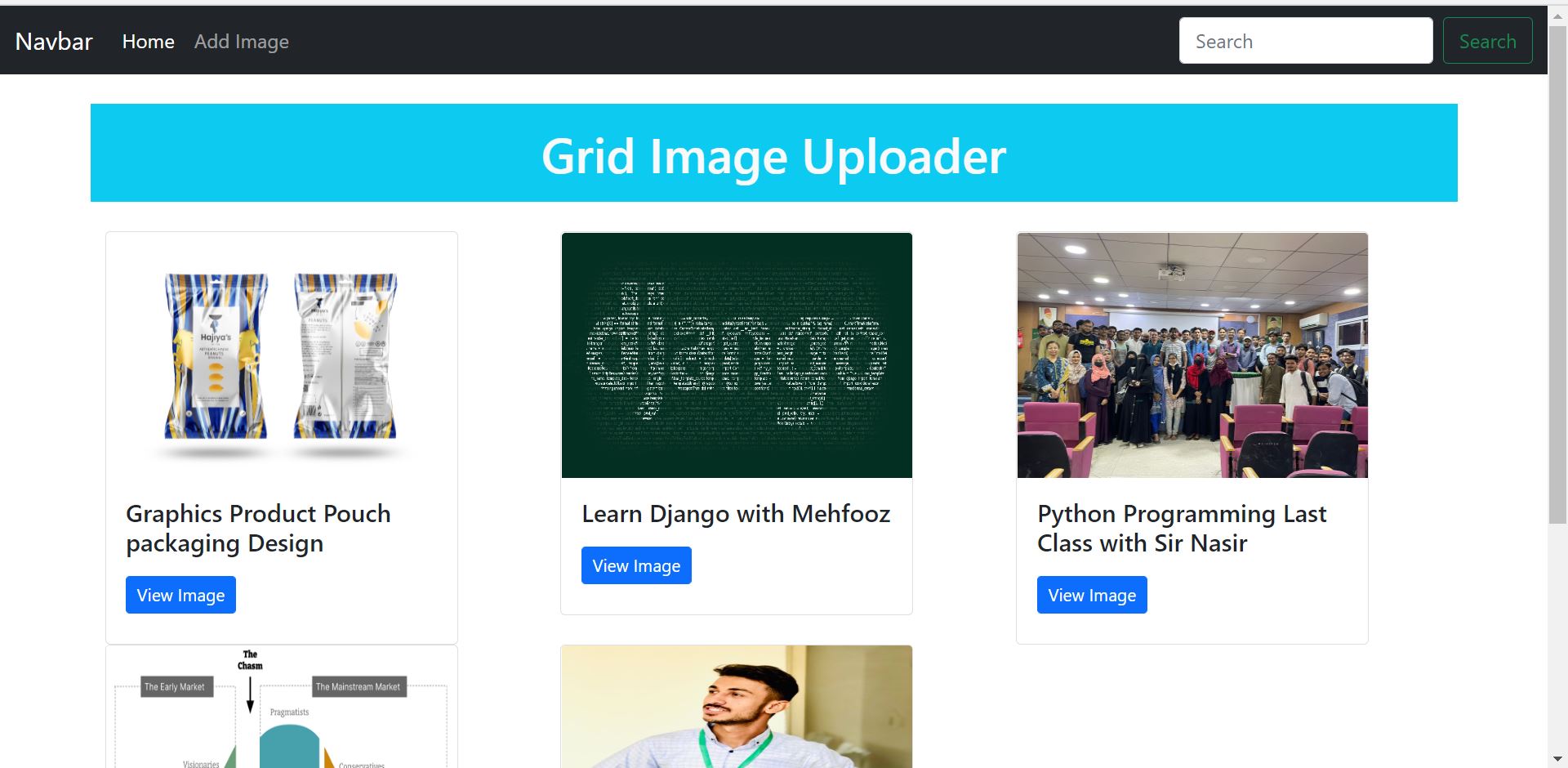Screen dimensions: 1568x768
Task: Click the pouch packaging thumbnail
Action: (x=281, y=355)
